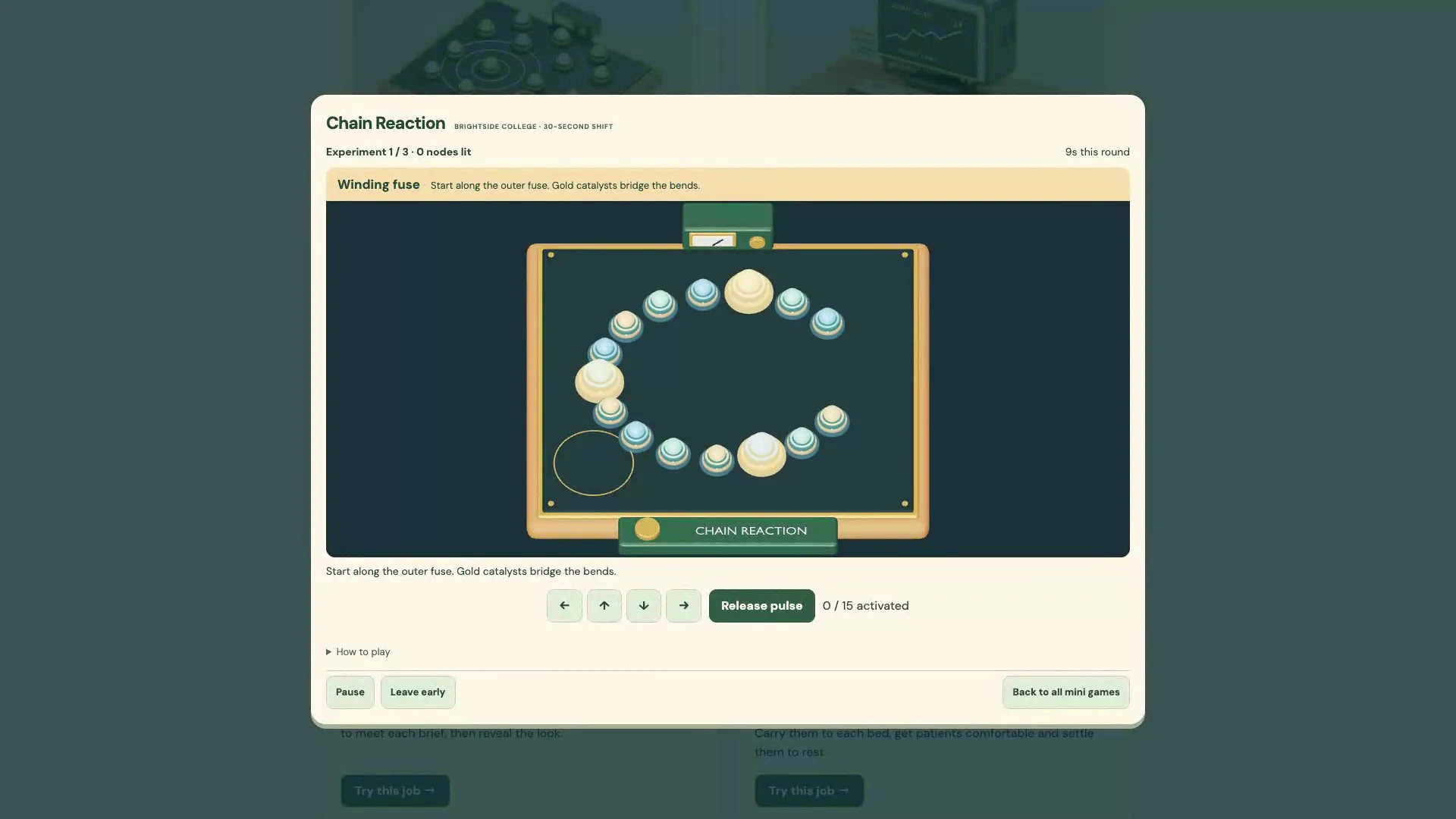Click the left 'Try this job' link behind the dialog
Image resolution: width=1456 pixels, height=819 pixels.
395,790
